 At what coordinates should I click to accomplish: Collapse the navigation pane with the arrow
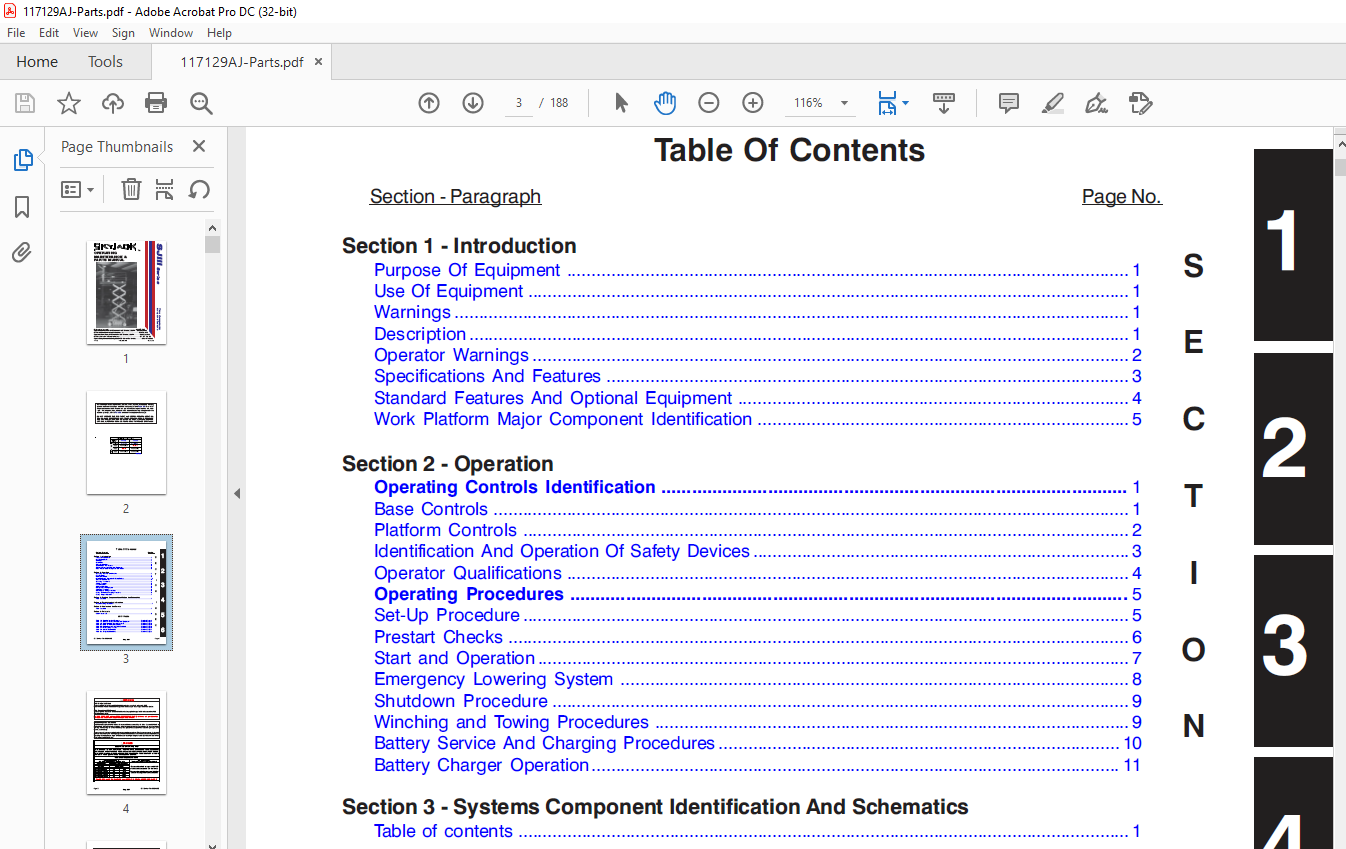coord(237,493)
